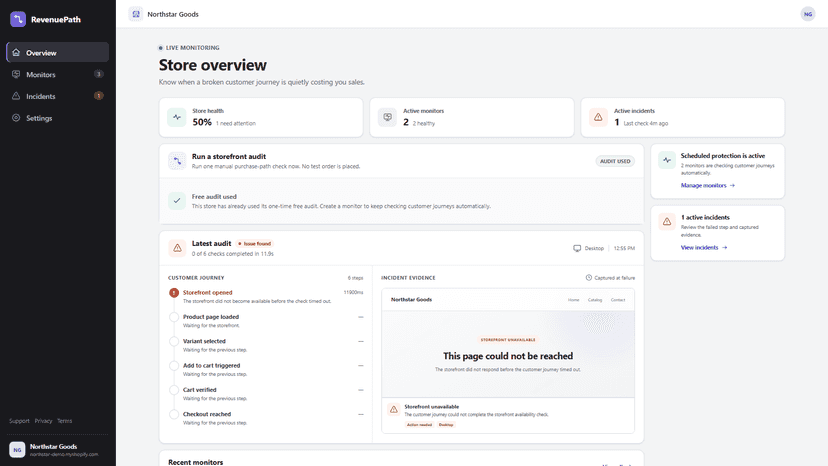828x466 pixels.
Task: Click the Settings gear icon in the sidebar
Action: click(x=16, y=118)
